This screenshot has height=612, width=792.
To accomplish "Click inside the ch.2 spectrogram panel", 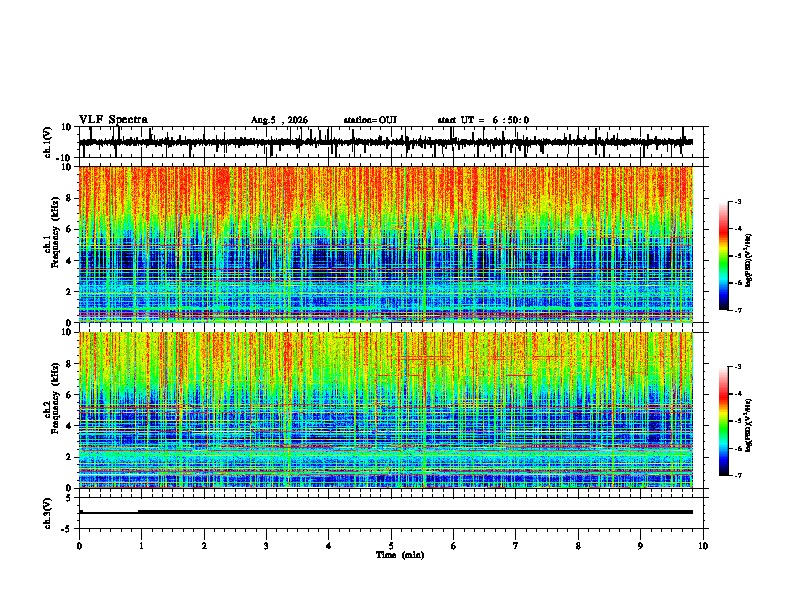I will point(386,410).
